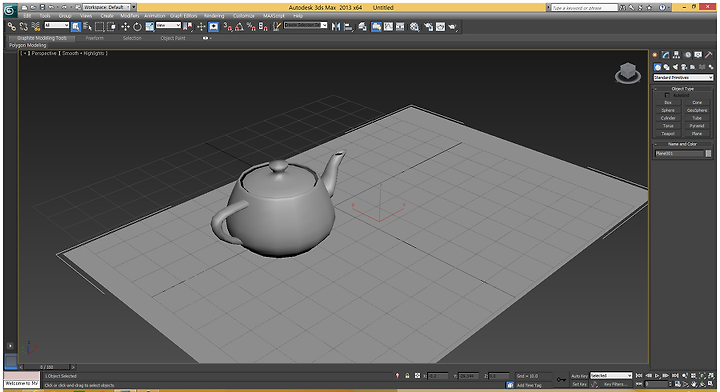This screenshot has height=392, width=720.
Task: Click the Pyramid primitive button
Action: click(697, 126)
